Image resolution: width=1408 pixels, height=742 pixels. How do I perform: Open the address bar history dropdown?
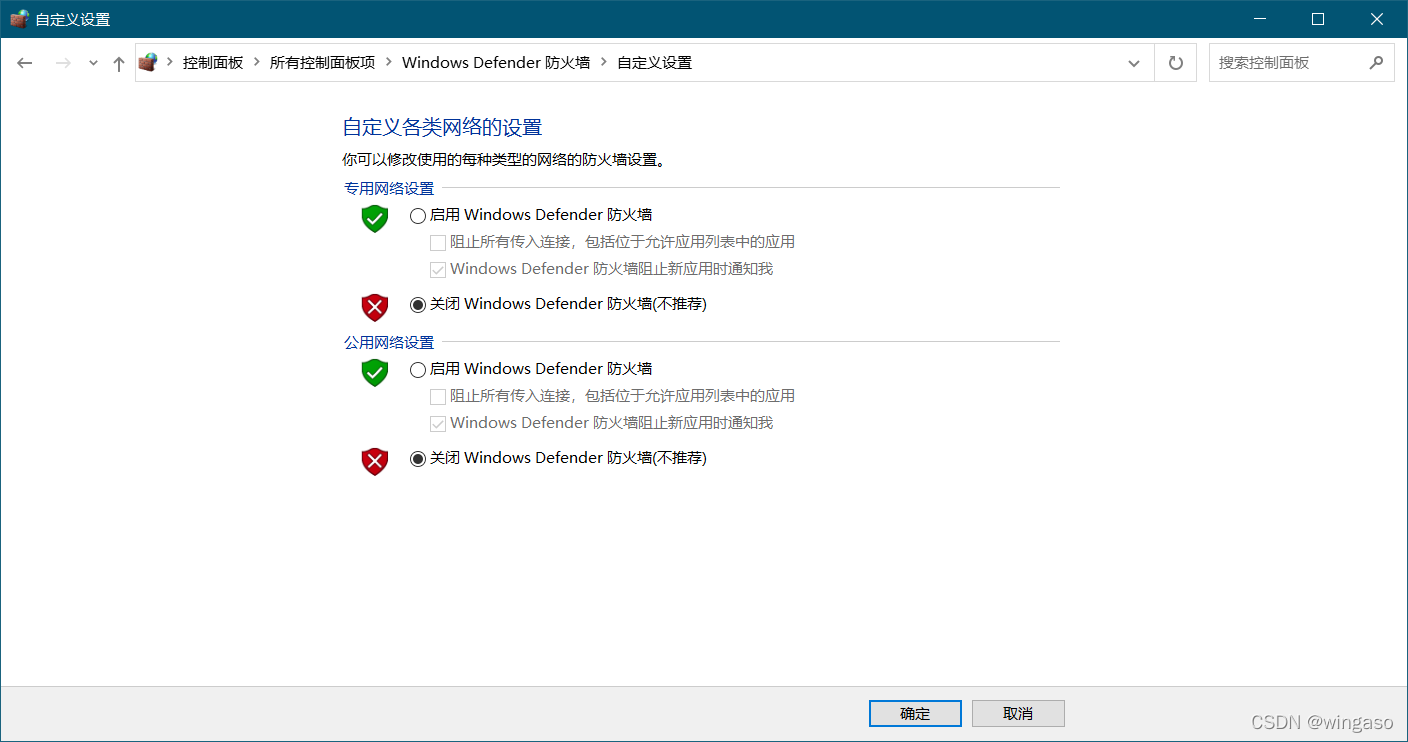(1134, 63)
